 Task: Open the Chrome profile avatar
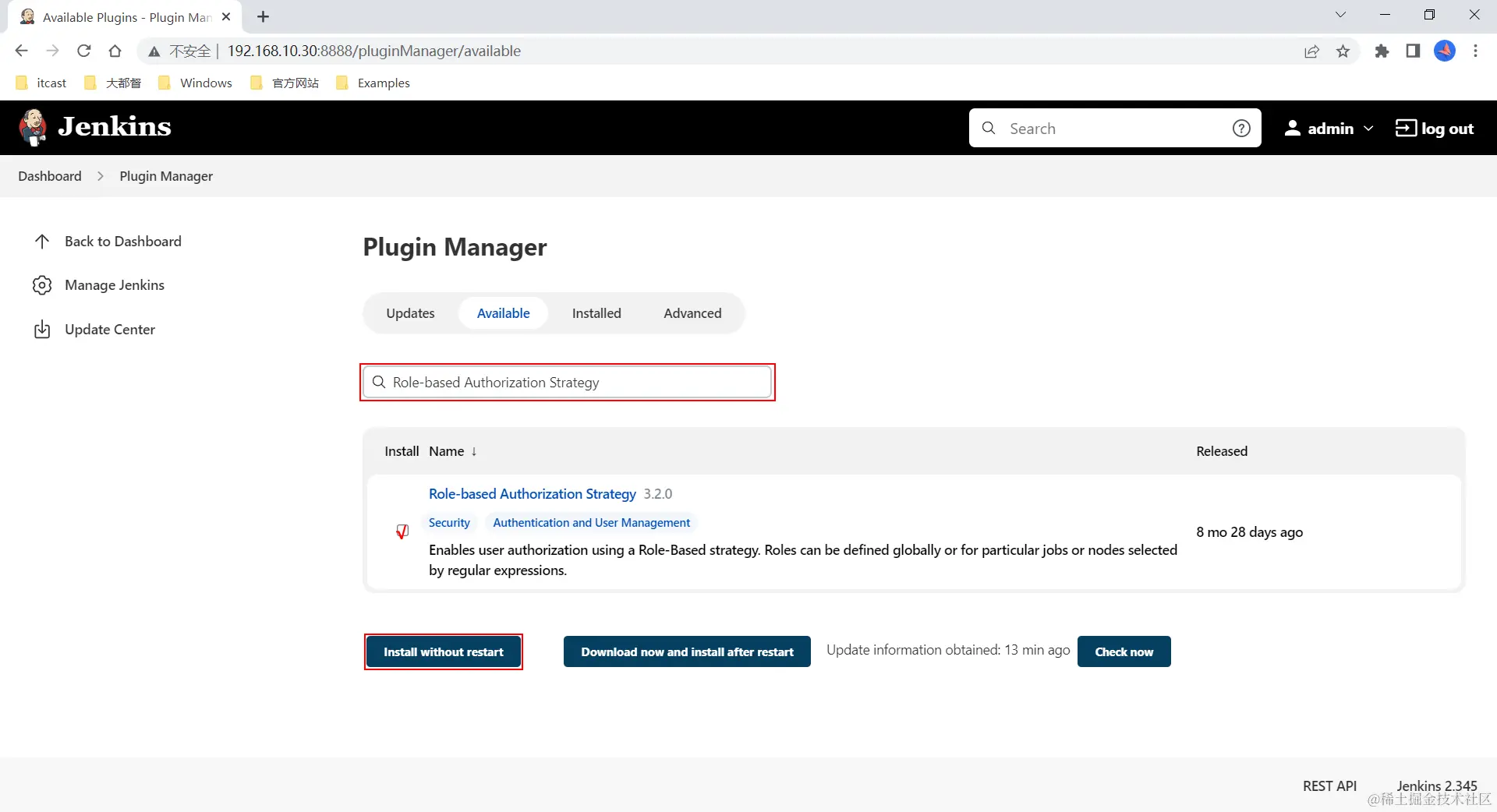tap(1445, 51)
